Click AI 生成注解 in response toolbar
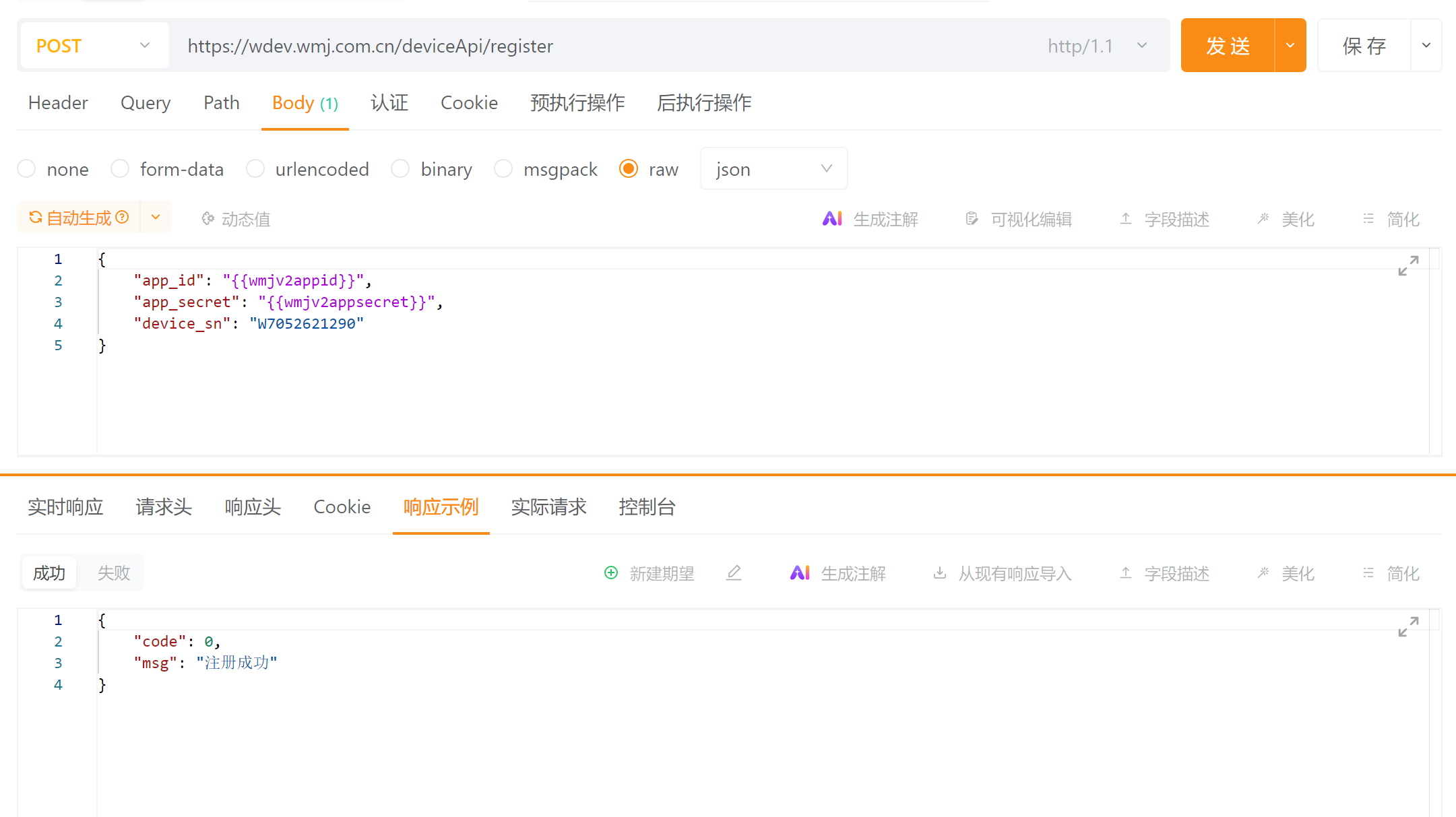This screenshot has height=817, width=1456. (x=837, y=573)
